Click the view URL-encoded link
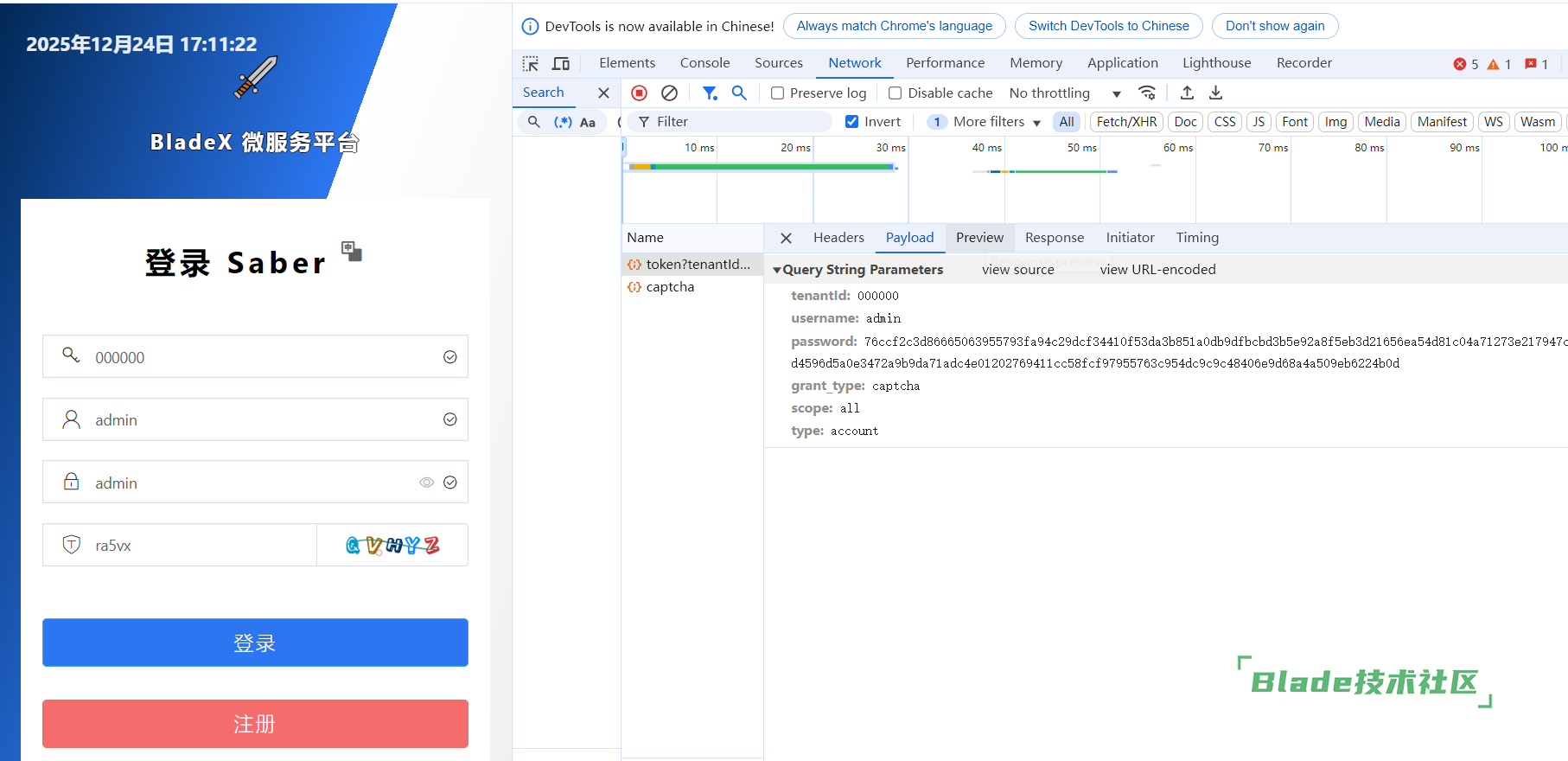The height and width of the screenshot is (761, 1568). click(1157, 270)
